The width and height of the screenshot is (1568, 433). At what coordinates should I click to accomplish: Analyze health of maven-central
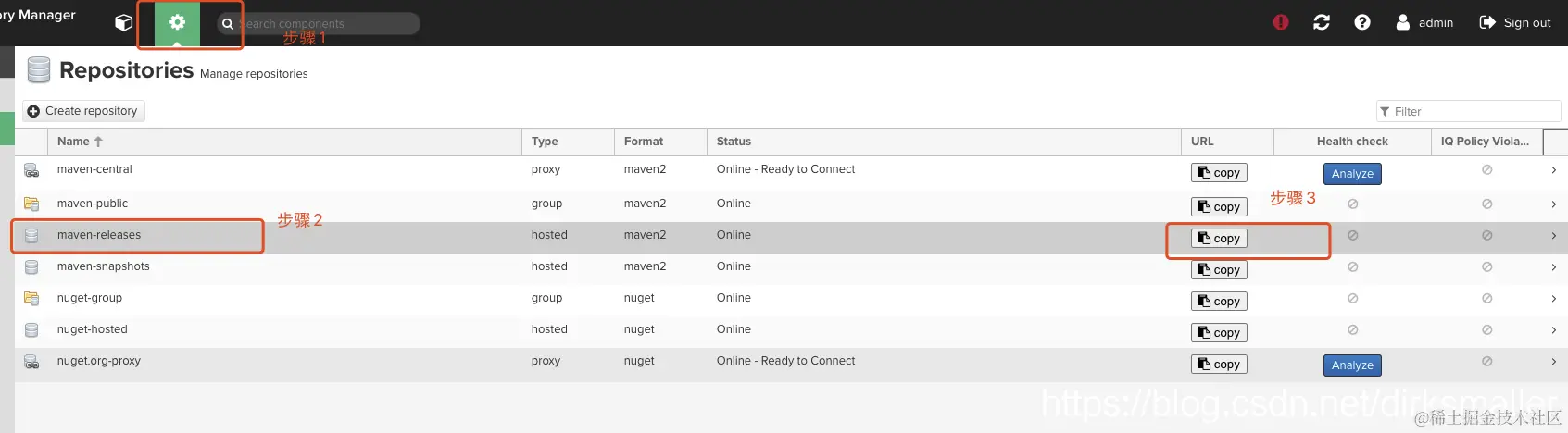[1352, 174]
